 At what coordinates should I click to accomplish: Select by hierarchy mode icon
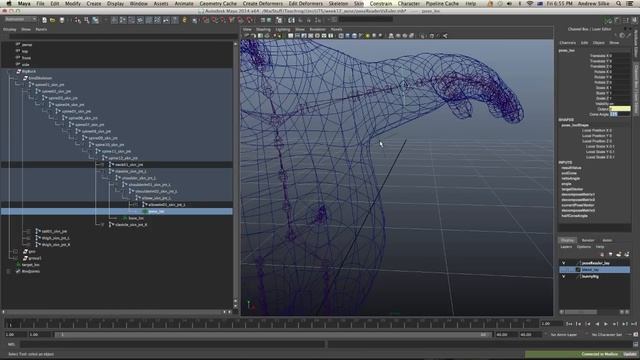78,20
